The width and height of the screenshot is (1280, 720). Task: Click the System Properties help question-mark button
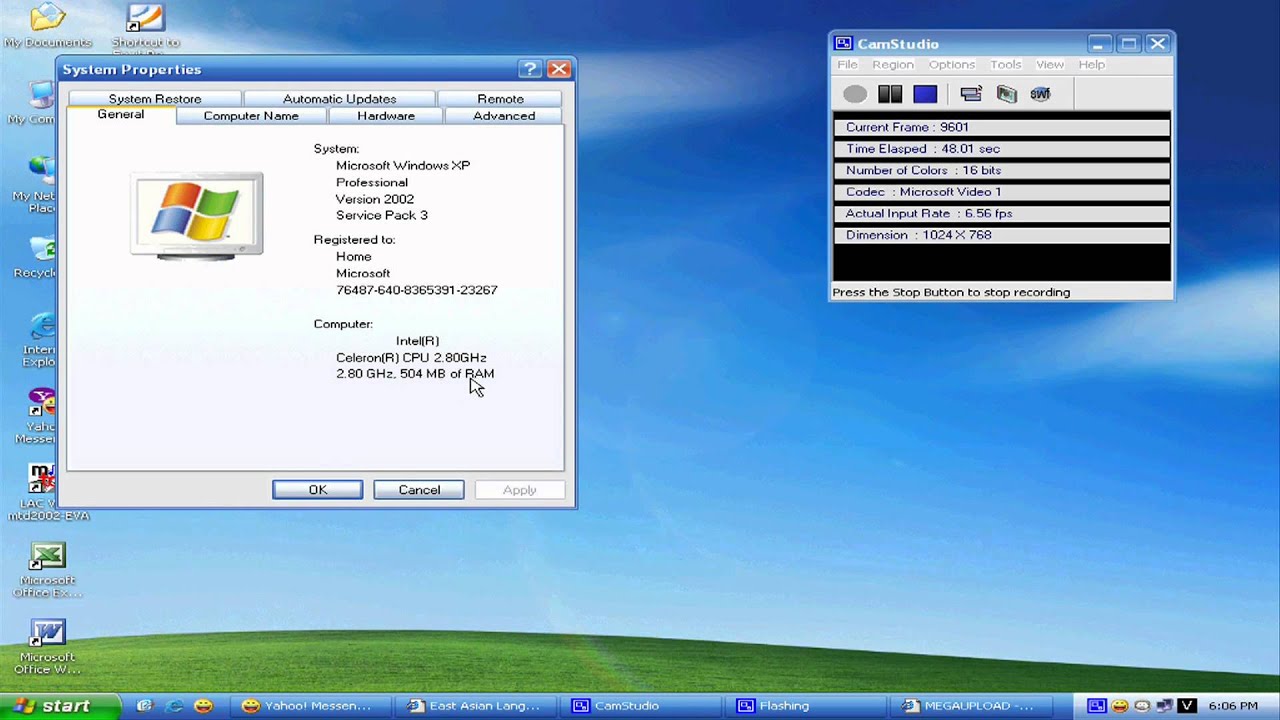coord(530,69)
